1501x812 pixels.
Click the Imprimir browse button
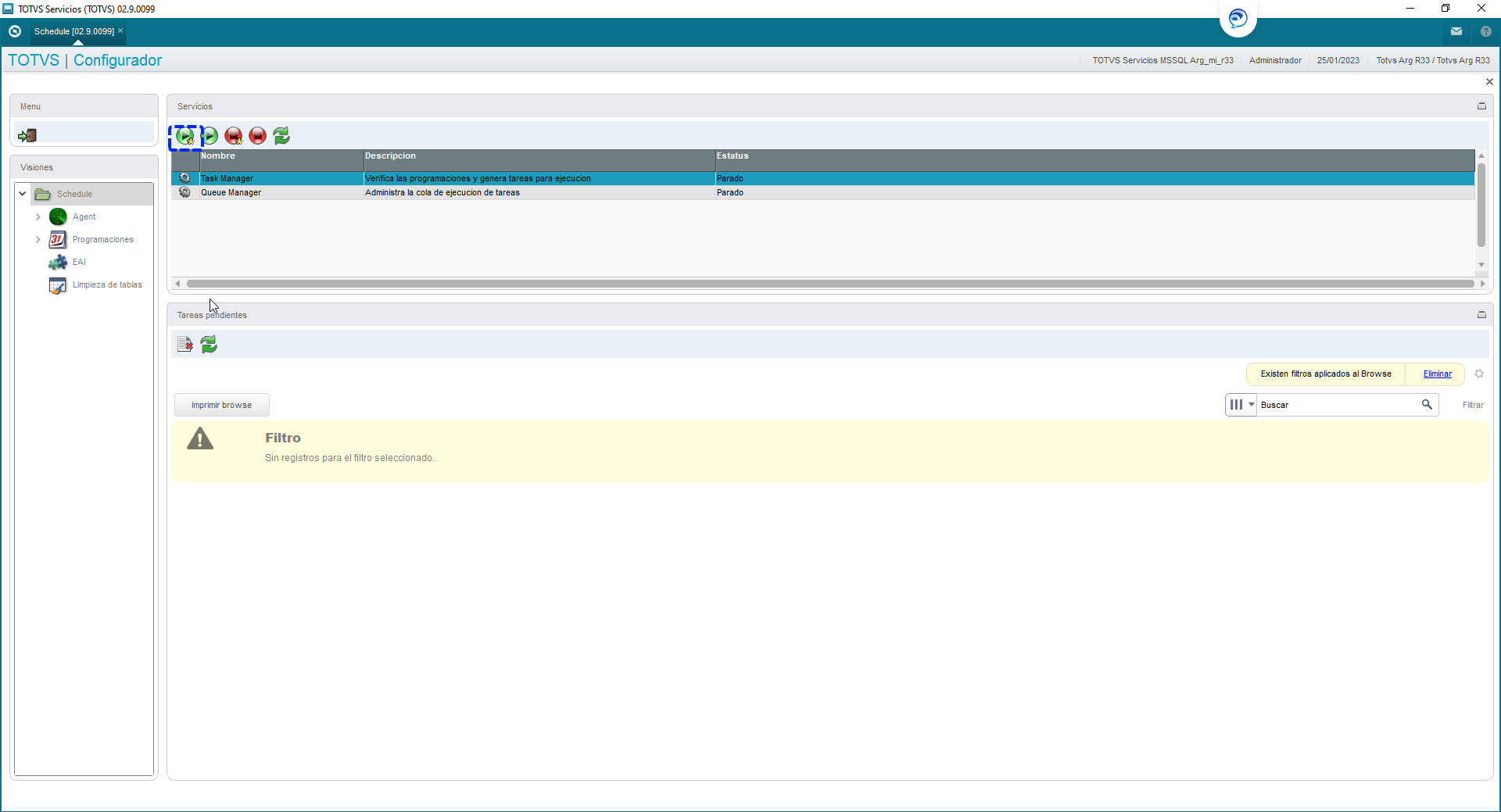pos(222,405)
